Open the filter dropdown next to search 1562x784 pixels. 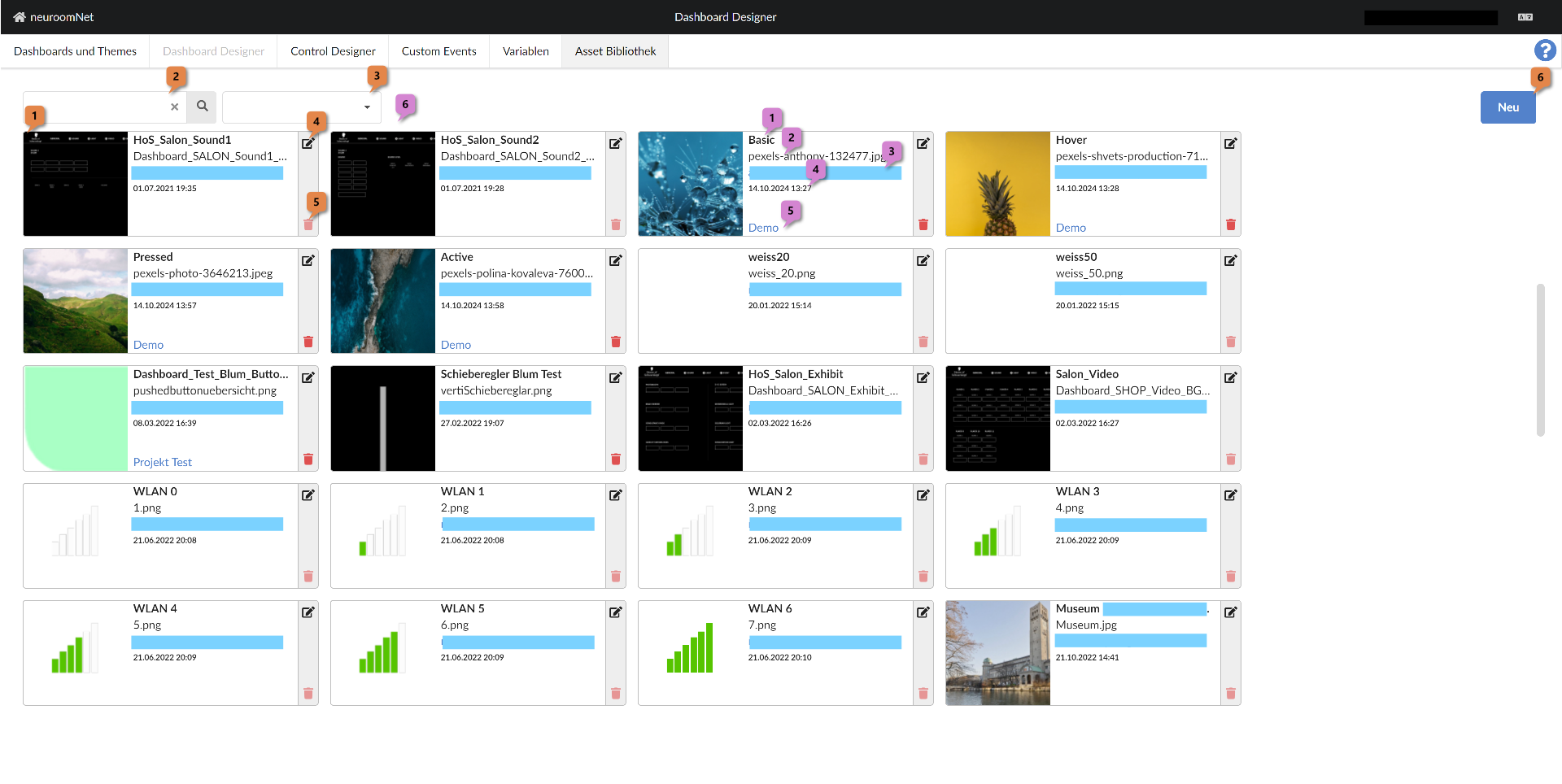302,107
